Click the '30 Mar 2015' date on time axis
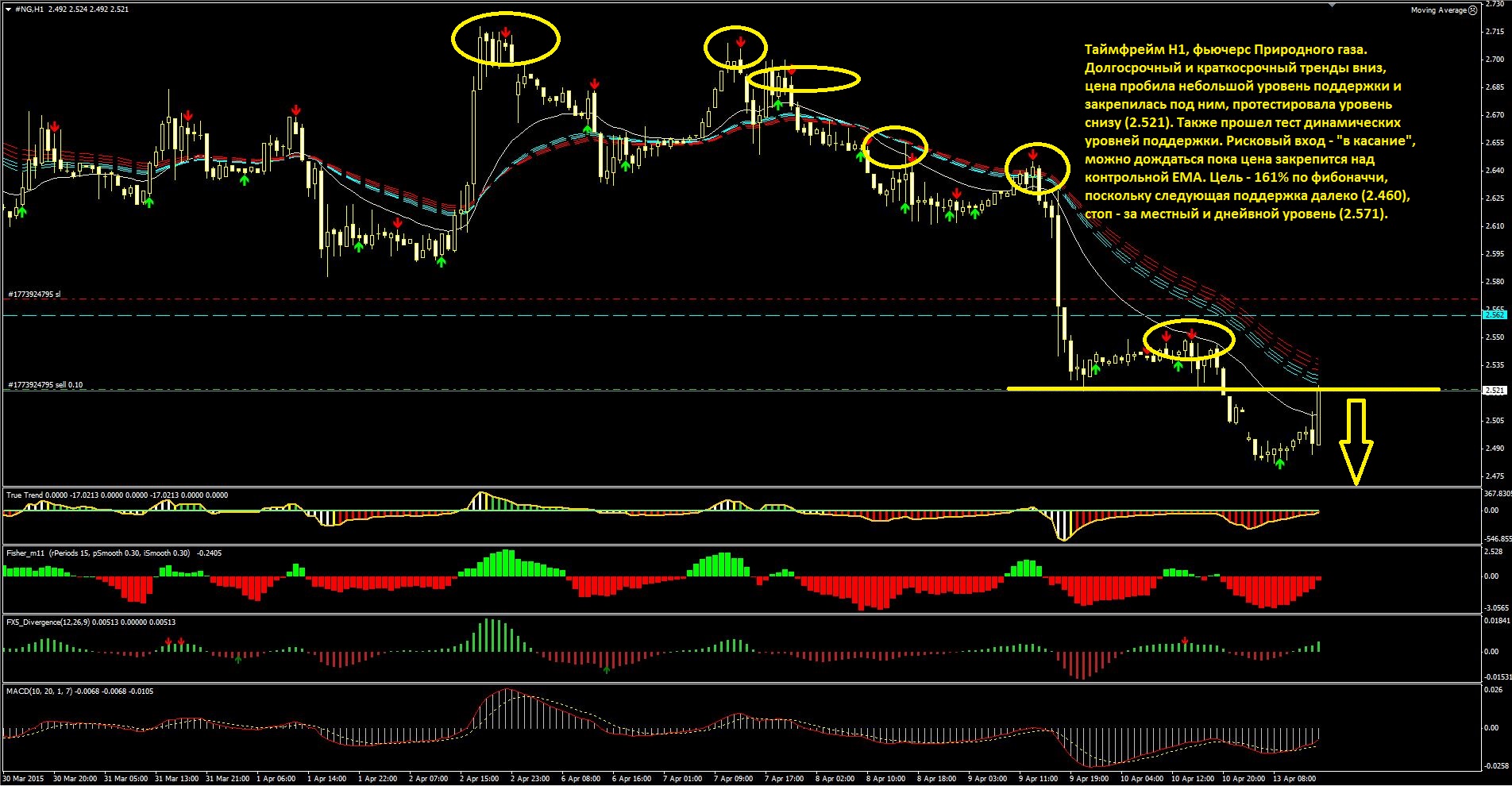1512x786 pixels. point(23,779)
